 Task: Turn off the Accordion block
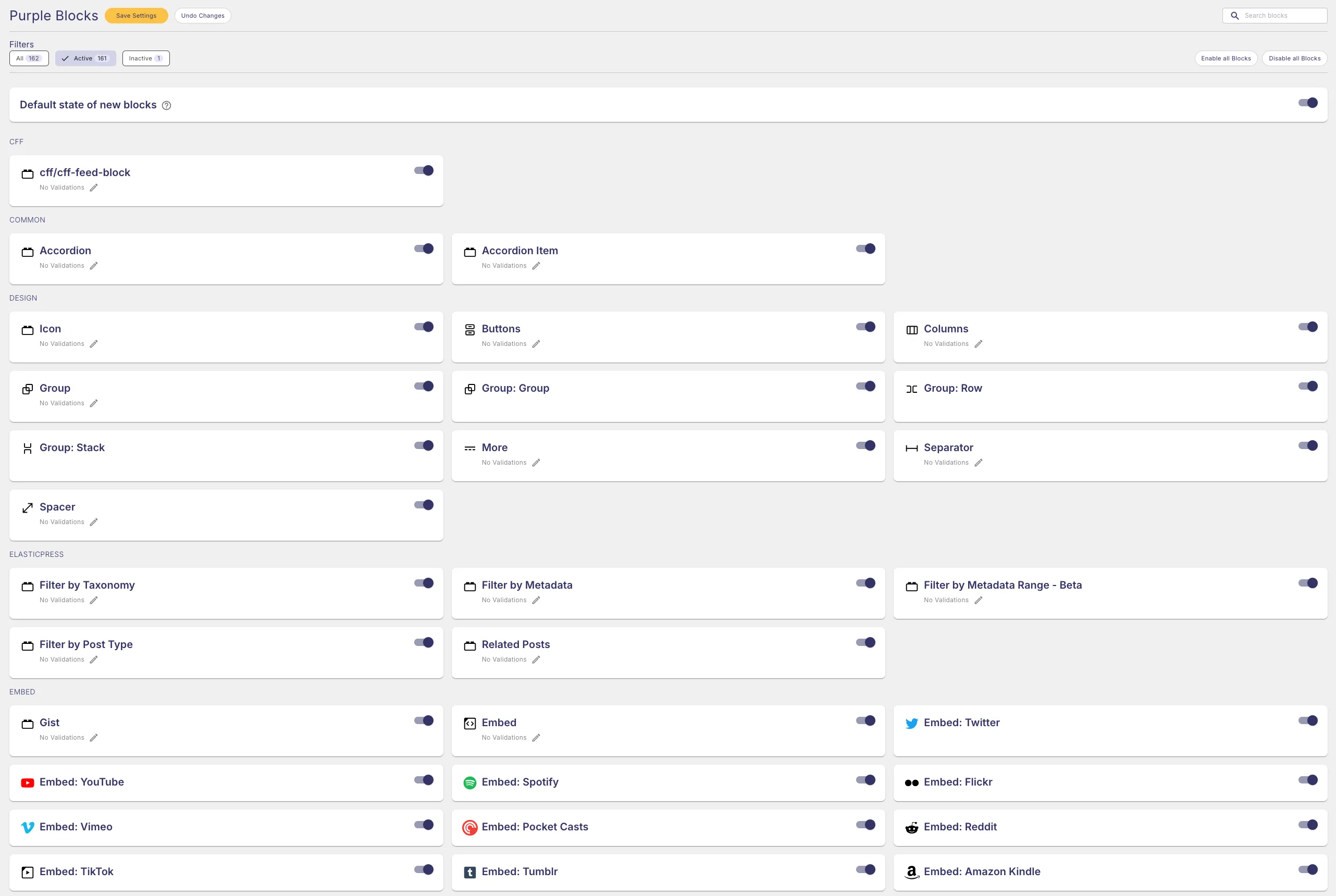424,248
